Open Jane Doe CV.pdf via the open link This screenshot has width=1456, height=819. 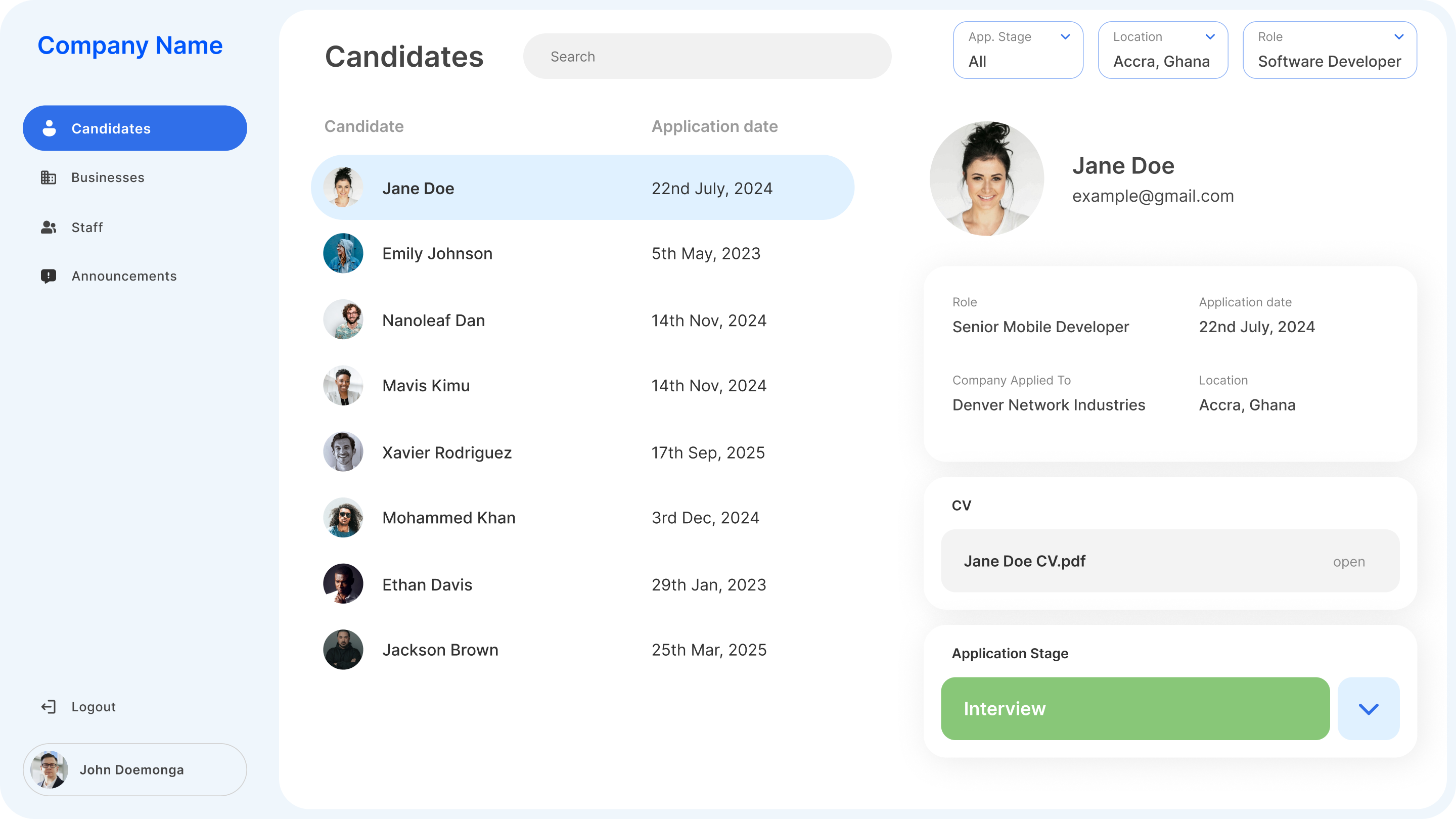1349,561
